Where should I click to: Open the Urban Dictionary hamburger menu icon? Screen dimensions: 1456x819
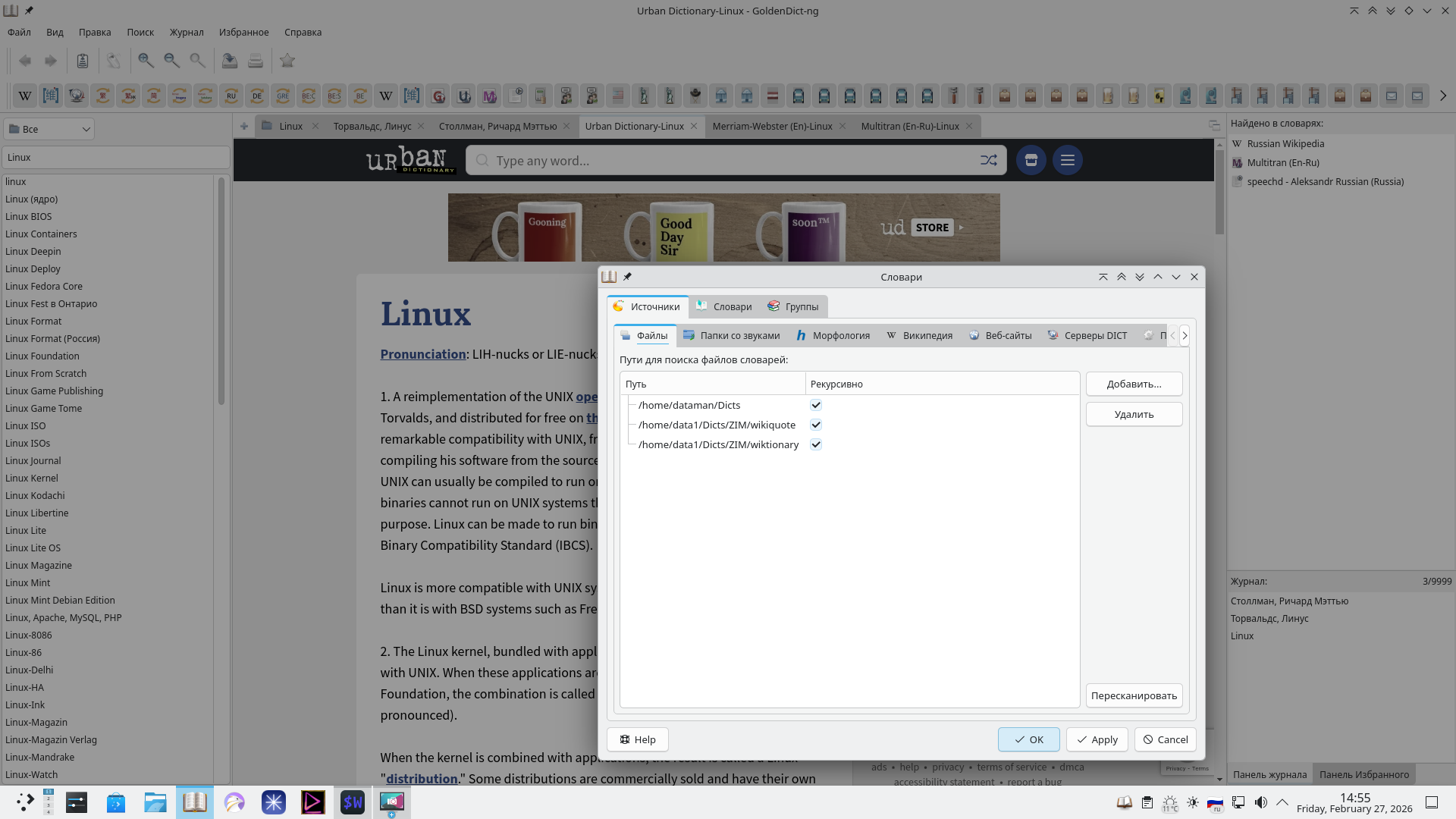click(x=1067, y=160)
